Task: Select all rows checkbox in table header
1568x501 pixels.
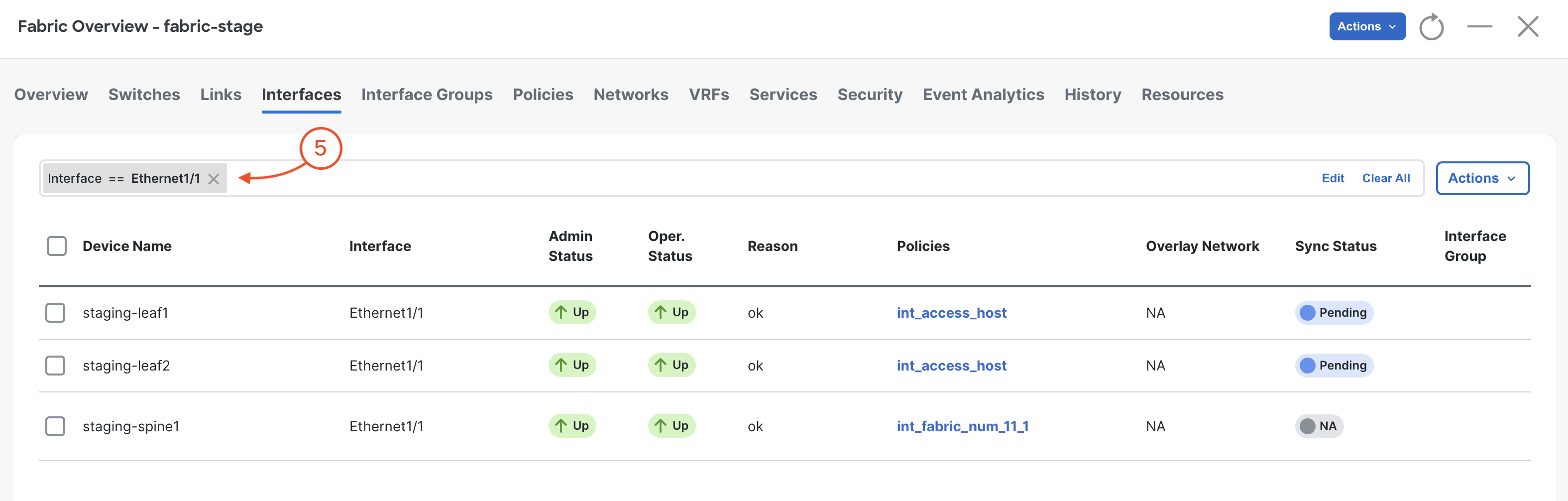Action: coord(57,246)
